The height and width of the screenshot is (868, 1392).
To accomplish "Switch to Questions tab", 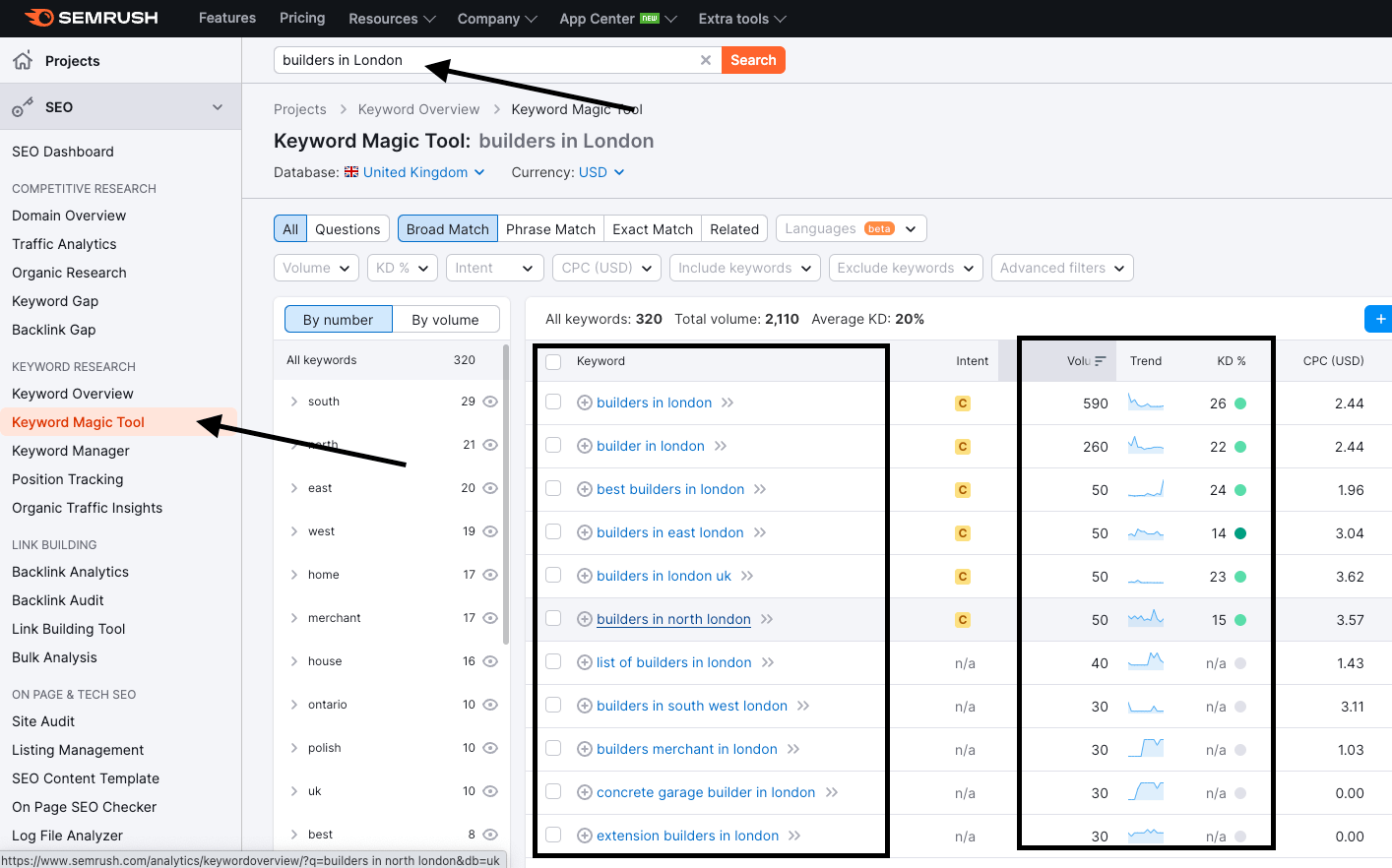I will tap(348, 229).
